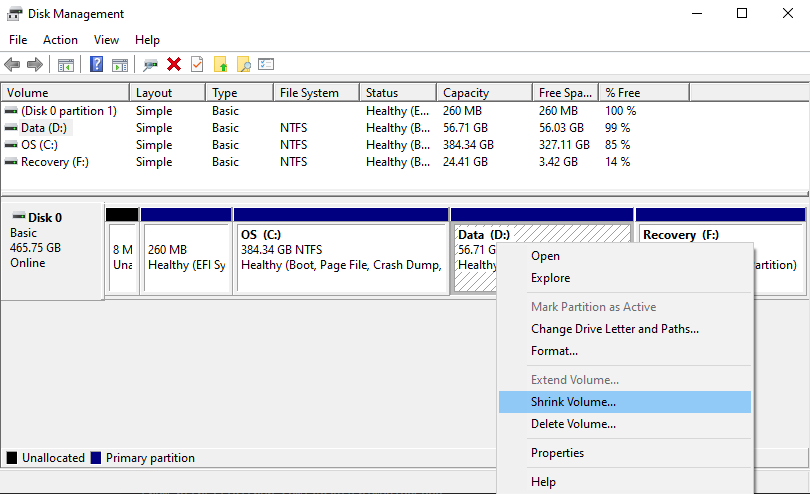The width and height of the screenshot is (810, 494).
Task: Choose Help at context menu bottom
Action: point(625,482)
